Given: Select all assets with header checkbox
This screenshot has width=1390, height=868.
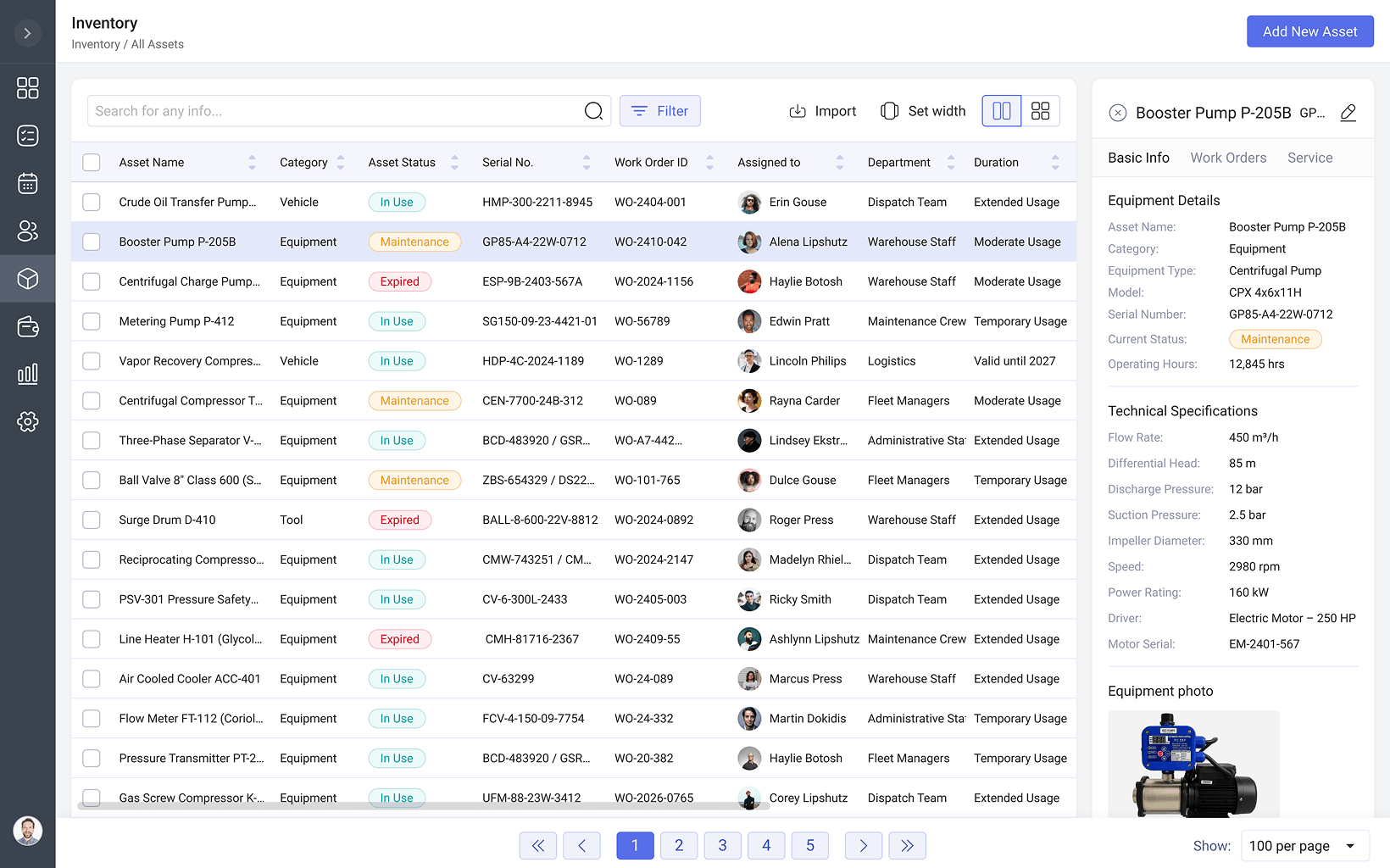Looking at the screenshot, I should tap(92, 163).
